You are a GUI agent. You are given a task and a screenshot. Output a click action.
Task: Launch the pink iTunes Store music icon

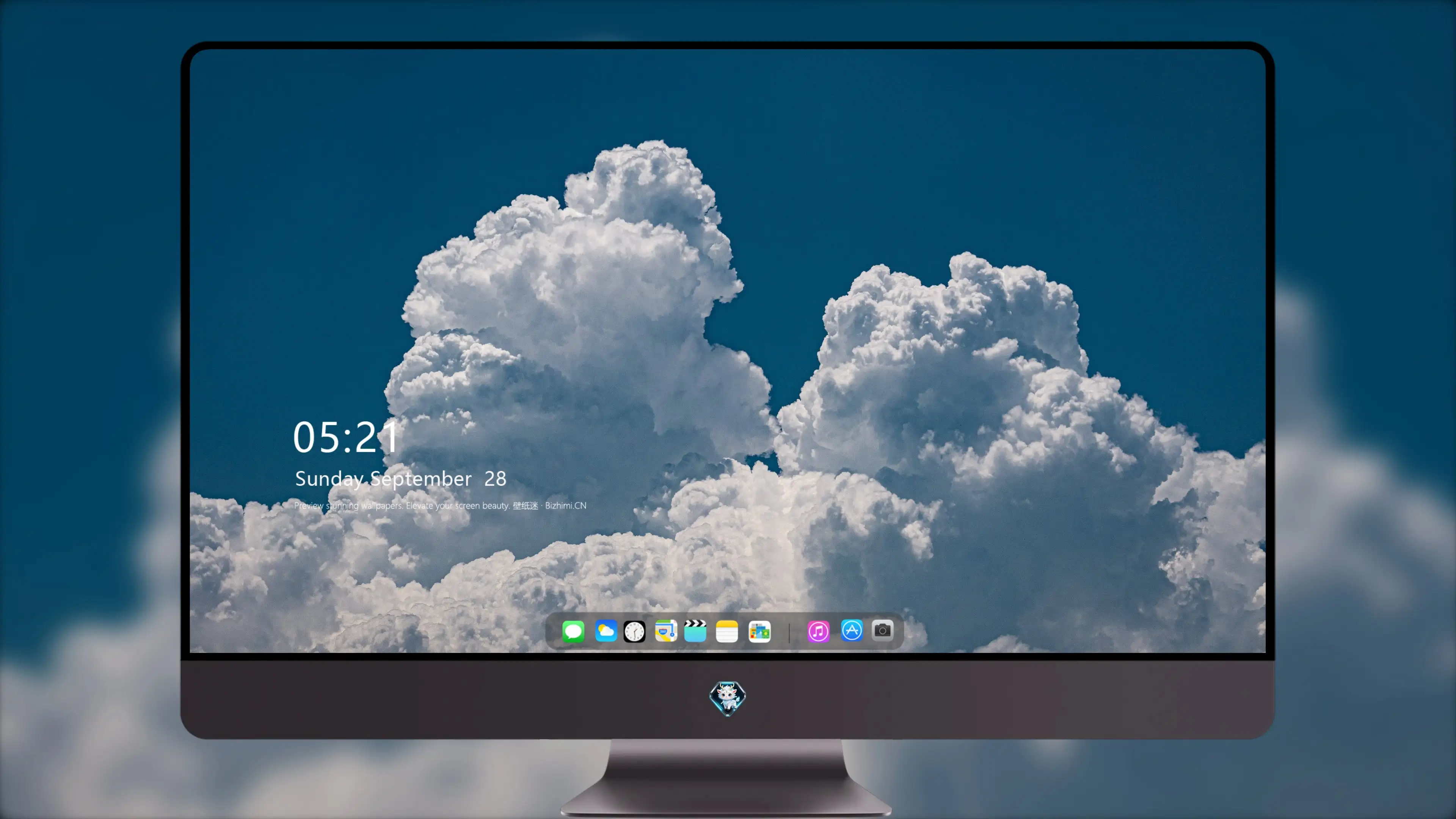[819, 631]
